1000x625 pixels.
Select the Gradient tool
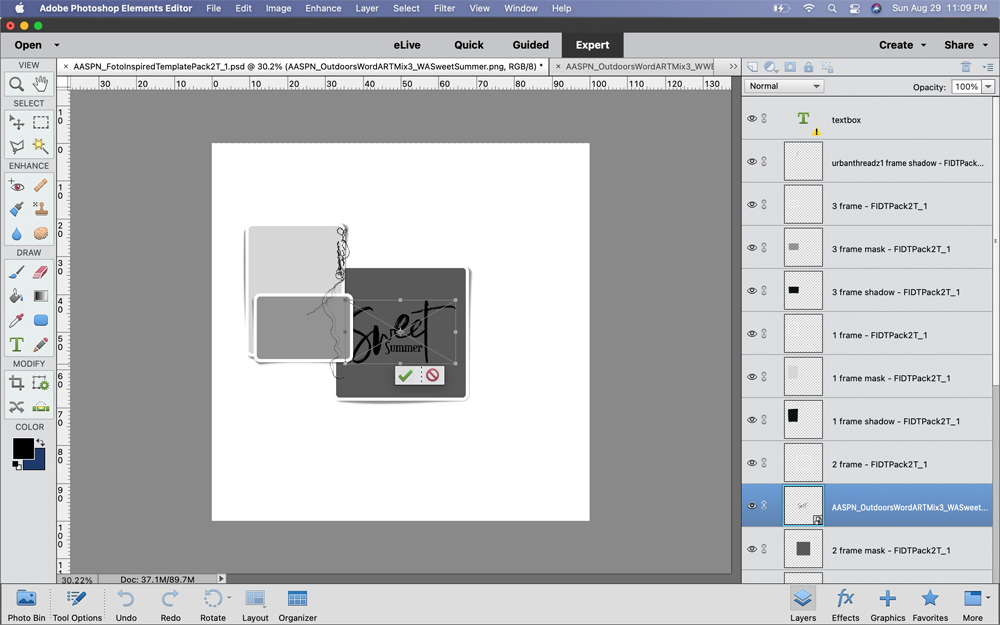click(x=41, y=296)
